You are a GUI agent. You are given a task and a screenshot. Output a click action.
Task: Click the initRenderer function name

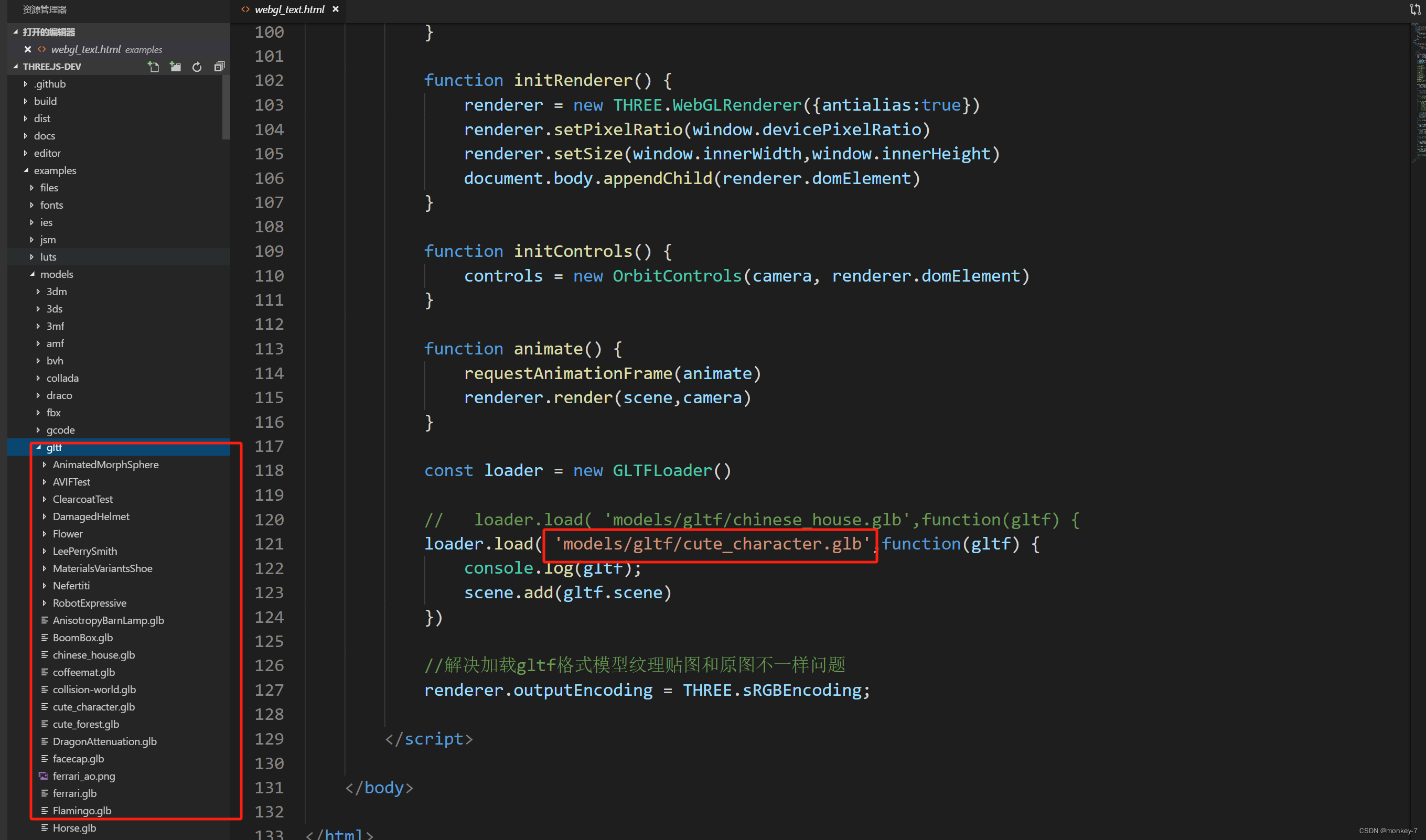(x=573, y=80)
